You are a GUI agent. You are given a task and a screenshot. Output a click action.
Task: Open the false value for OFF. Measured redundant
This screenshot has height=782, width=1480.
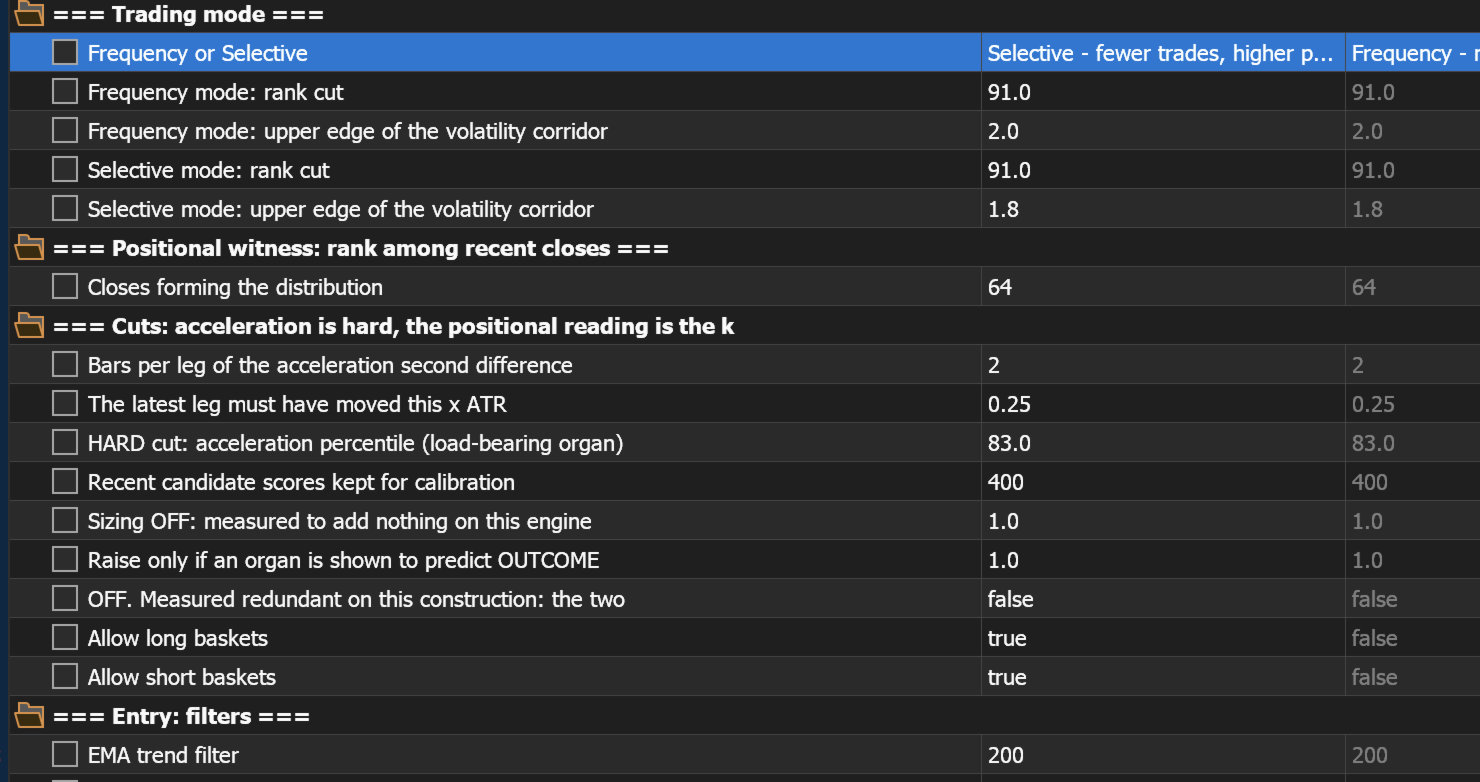coord(1163,599)
